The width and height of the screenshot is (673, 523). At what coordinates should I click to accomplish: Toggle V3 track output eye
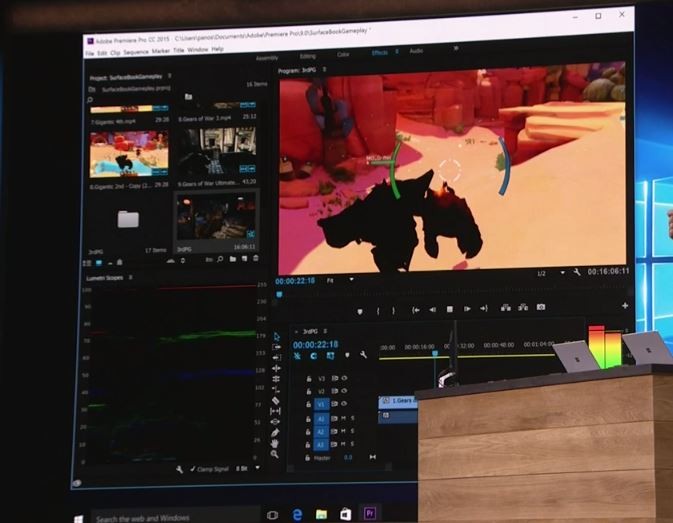click(344, 378)
